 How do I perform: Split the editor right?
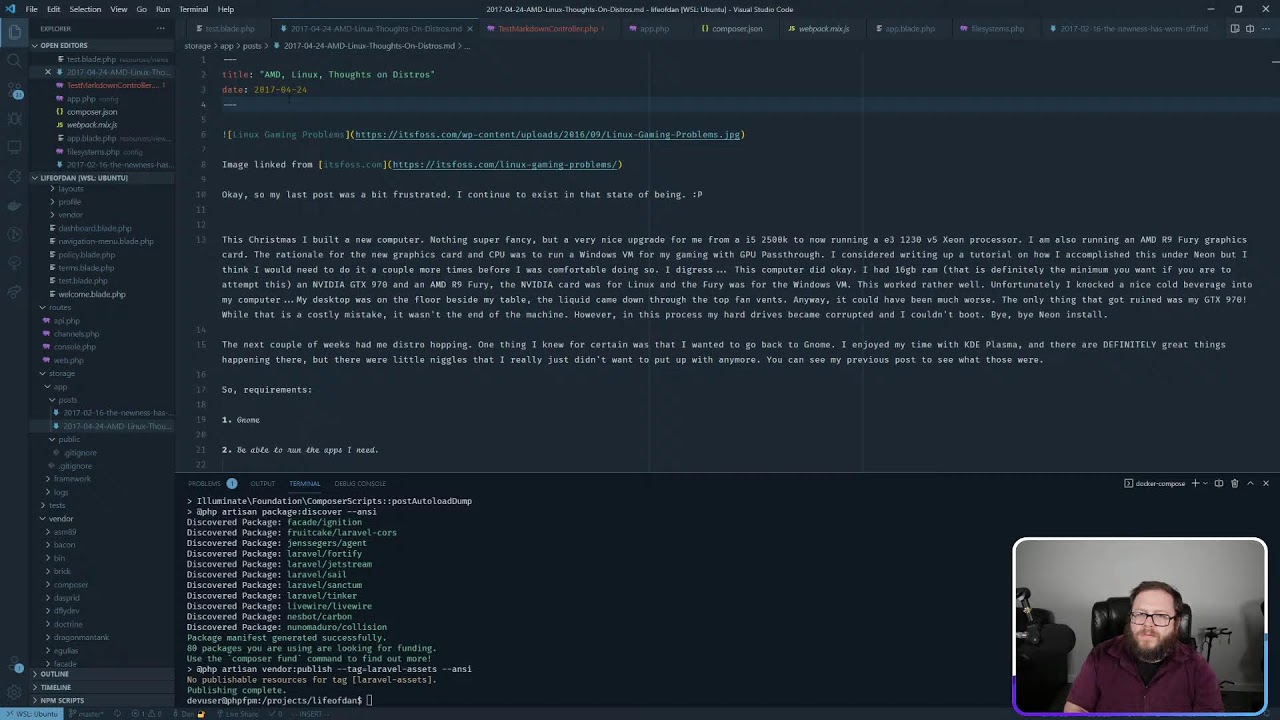coord(1250,29)
